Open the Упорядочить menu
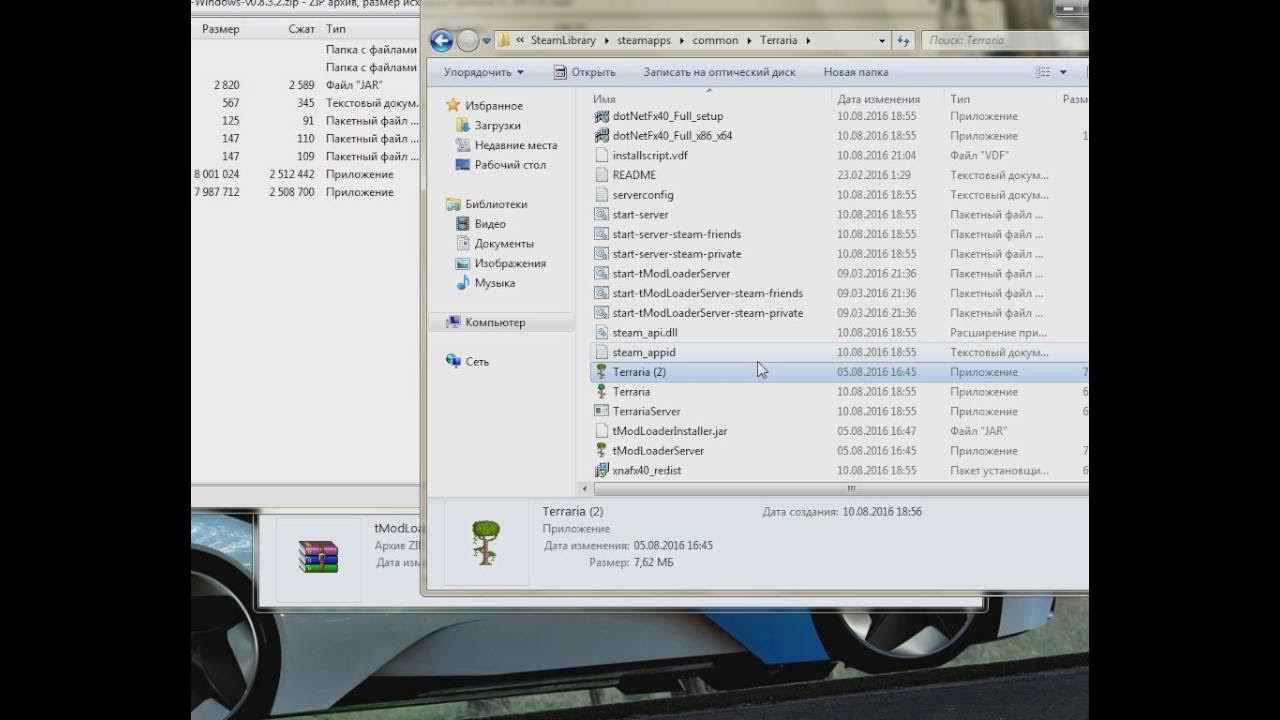Viewport: 1280px width, 720px height. [x=483, y=72]
